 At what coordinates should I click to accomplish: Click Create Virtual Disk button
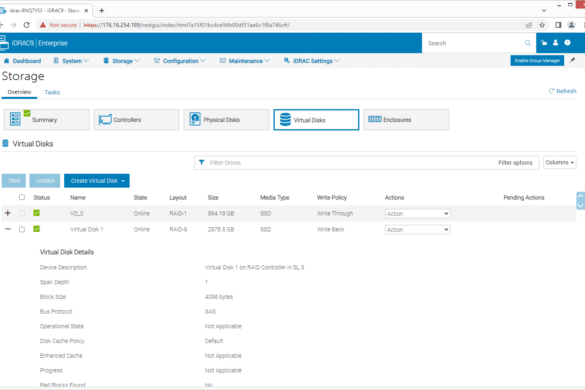[97, 181]
